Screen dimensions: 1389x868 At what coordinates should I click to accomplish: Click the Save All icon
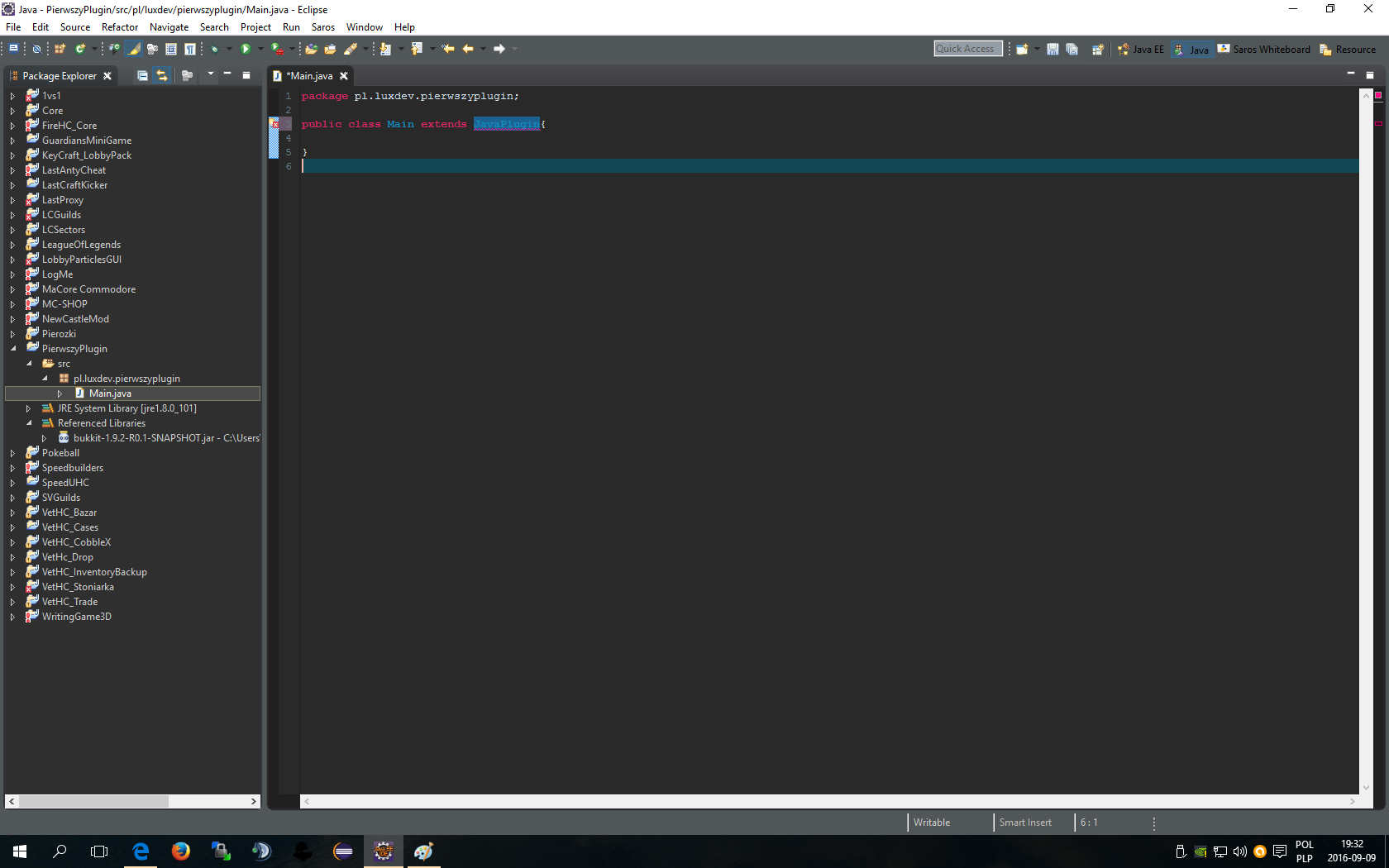pyautogui.click(x=1072, y=50)
